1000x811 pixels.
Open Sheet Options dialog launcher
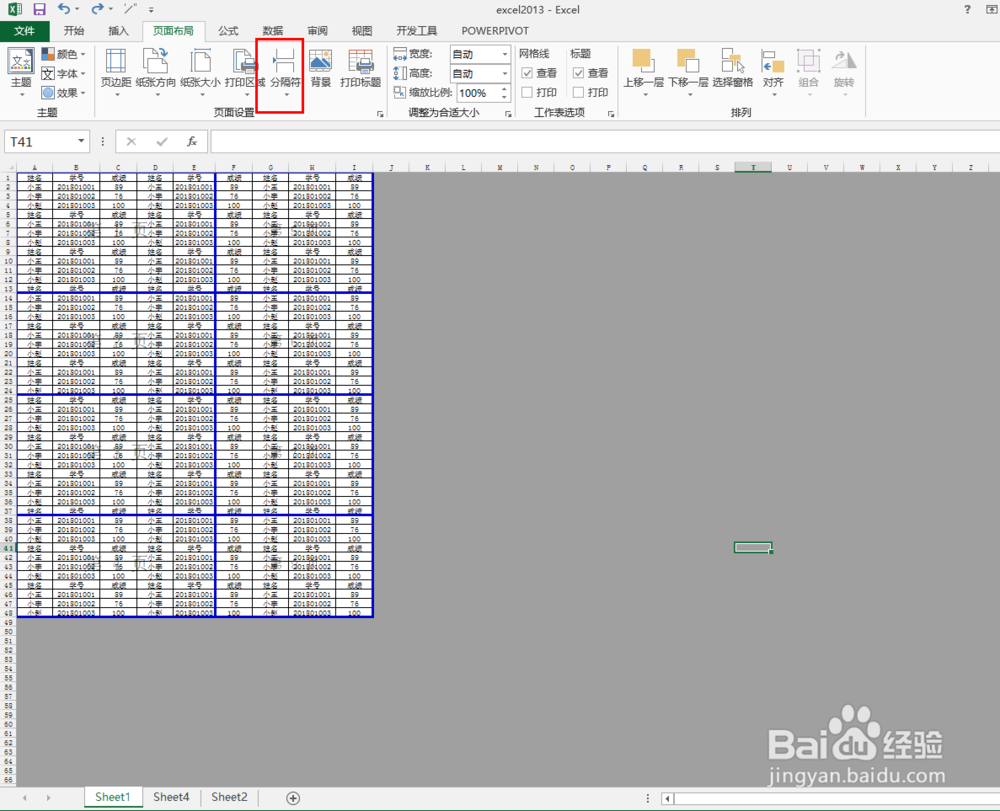[x=611, y=113]
